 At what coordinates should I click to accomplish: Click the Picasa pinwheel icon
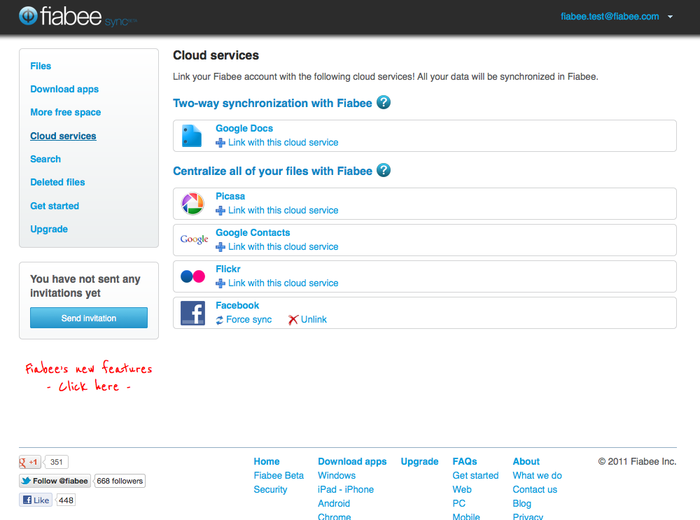coord(193,204)
